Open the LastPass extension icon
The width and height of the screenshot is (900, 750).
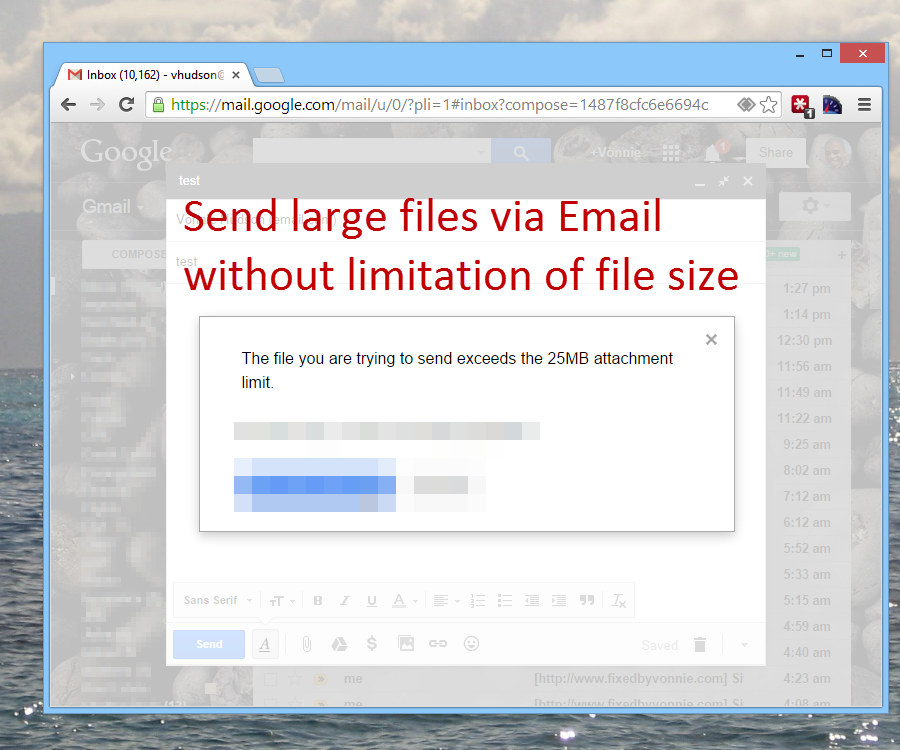(800, 104)
